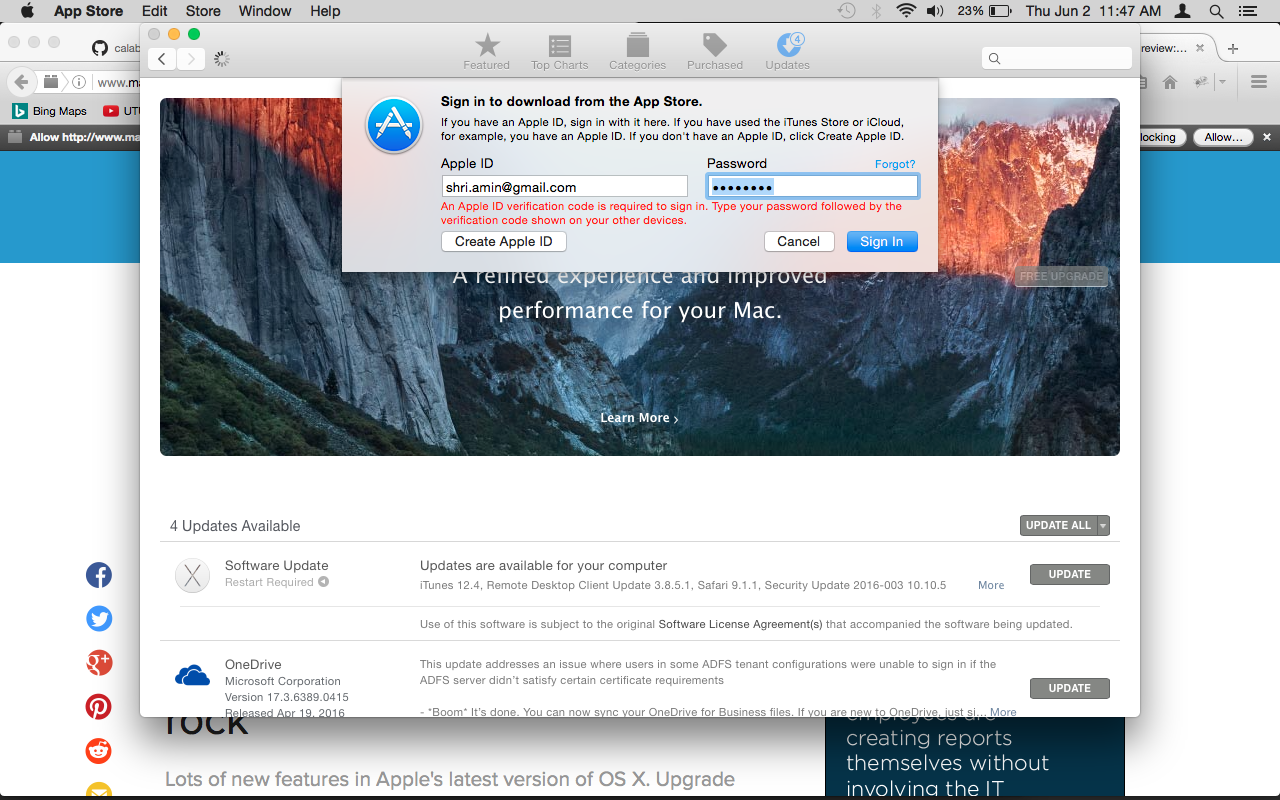Show the Purchased apps section
Image resolution: width=1280 pixels, height=800 pixels.
[715, 52]
